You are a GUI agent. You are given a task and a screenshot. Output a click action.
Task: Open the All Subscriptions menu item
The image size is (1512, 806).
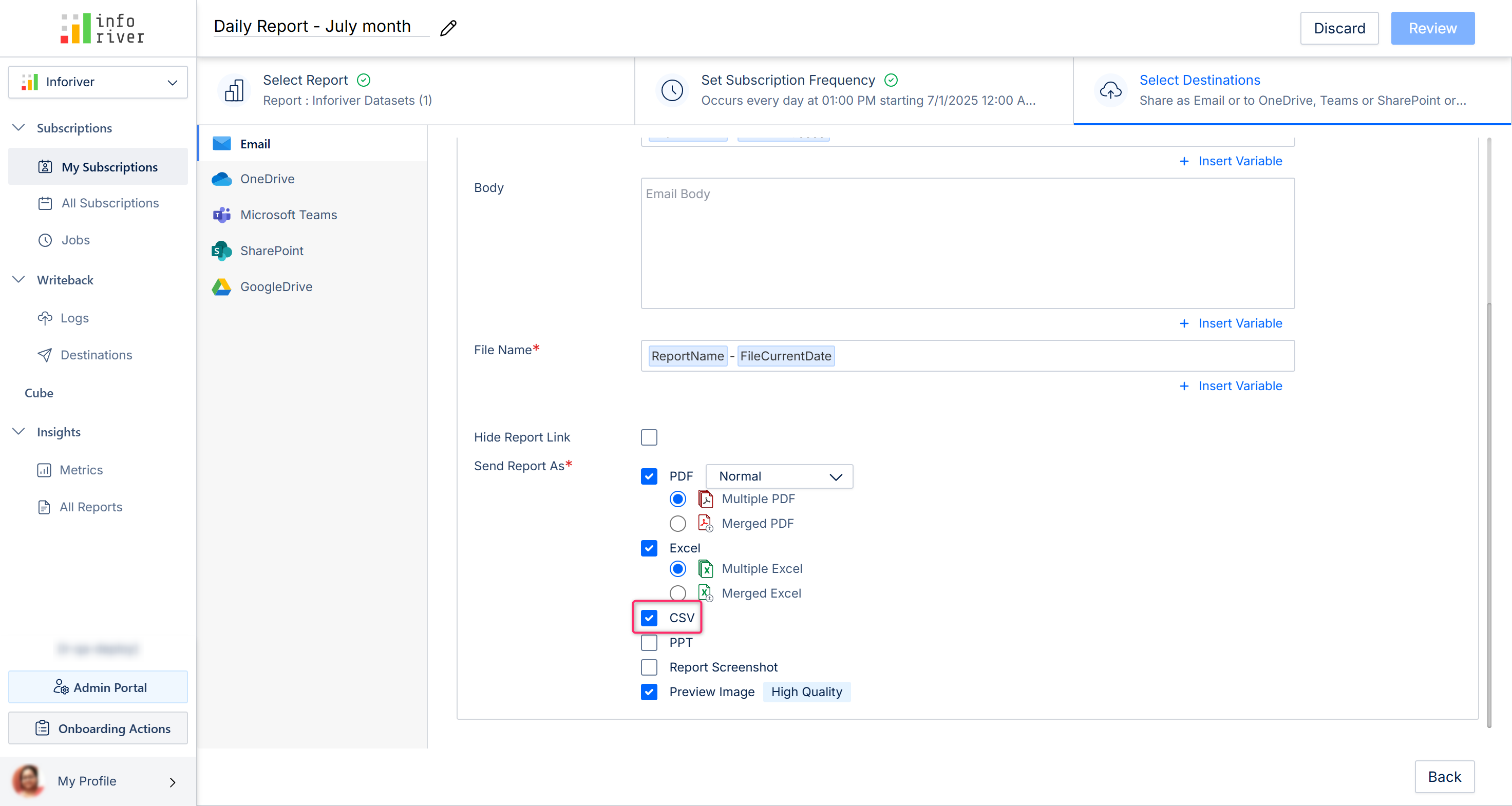(110, 203)
